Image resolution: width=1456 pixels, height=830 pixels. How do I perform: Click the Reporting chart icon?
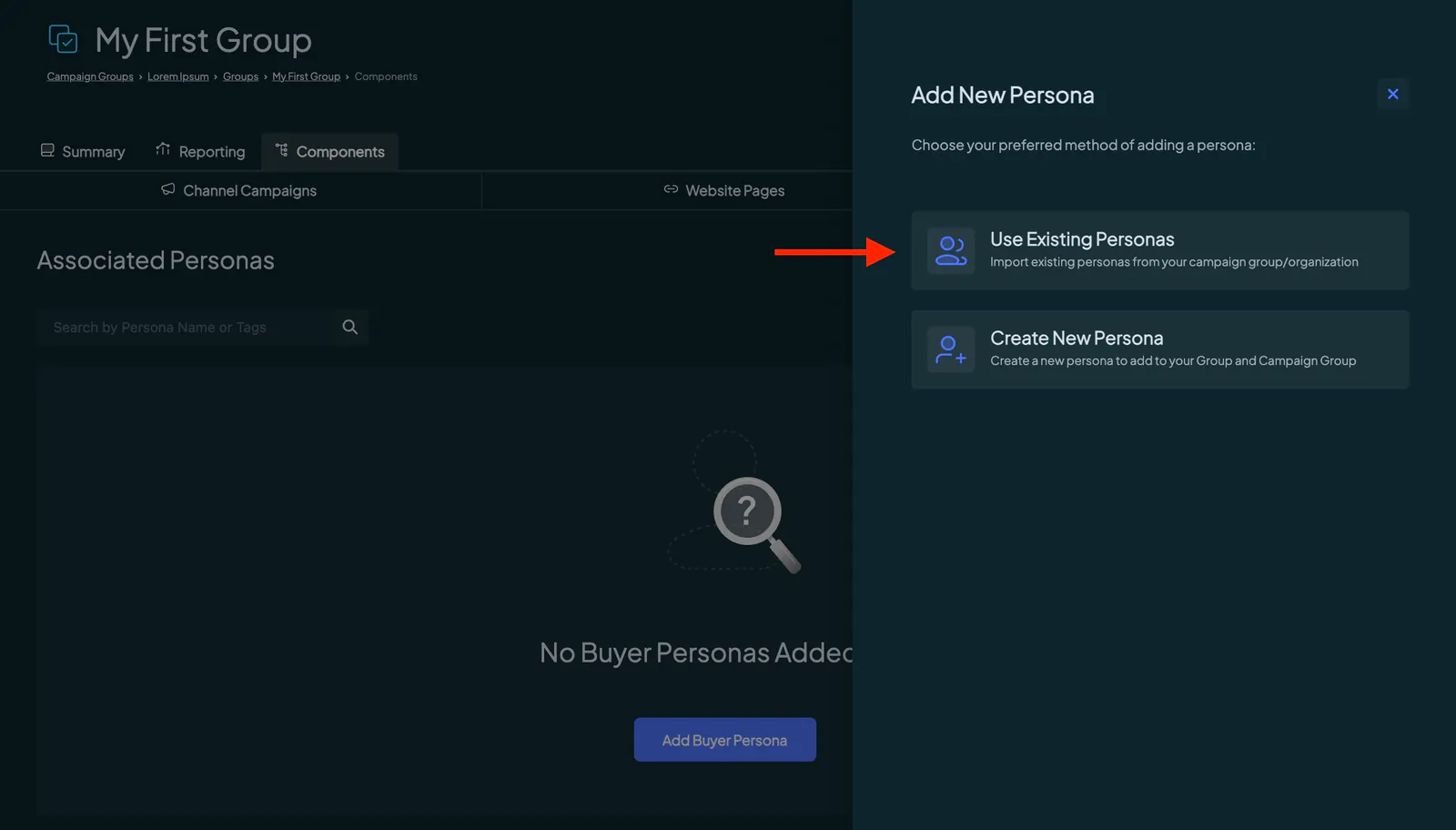(163, 149)
